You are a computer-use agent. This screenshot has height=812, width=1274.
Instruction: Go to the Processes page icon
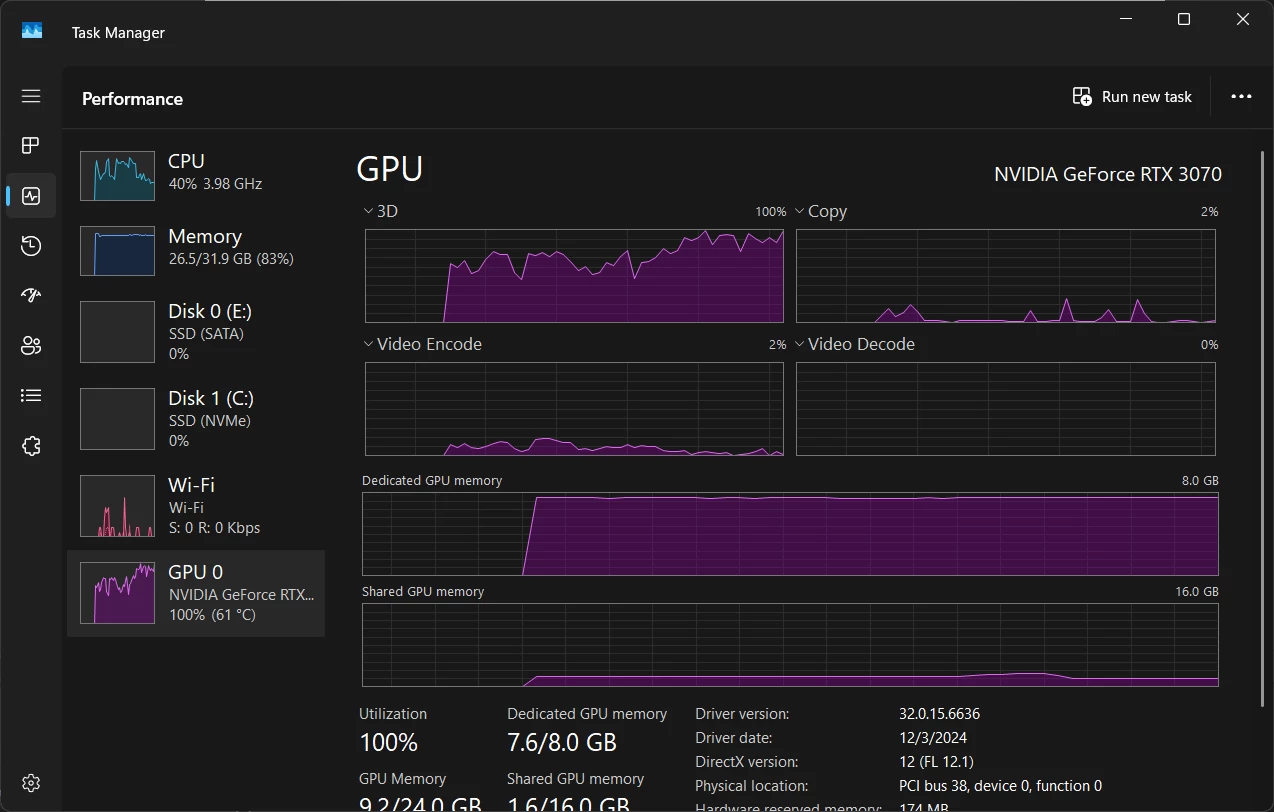coord(31,146)
